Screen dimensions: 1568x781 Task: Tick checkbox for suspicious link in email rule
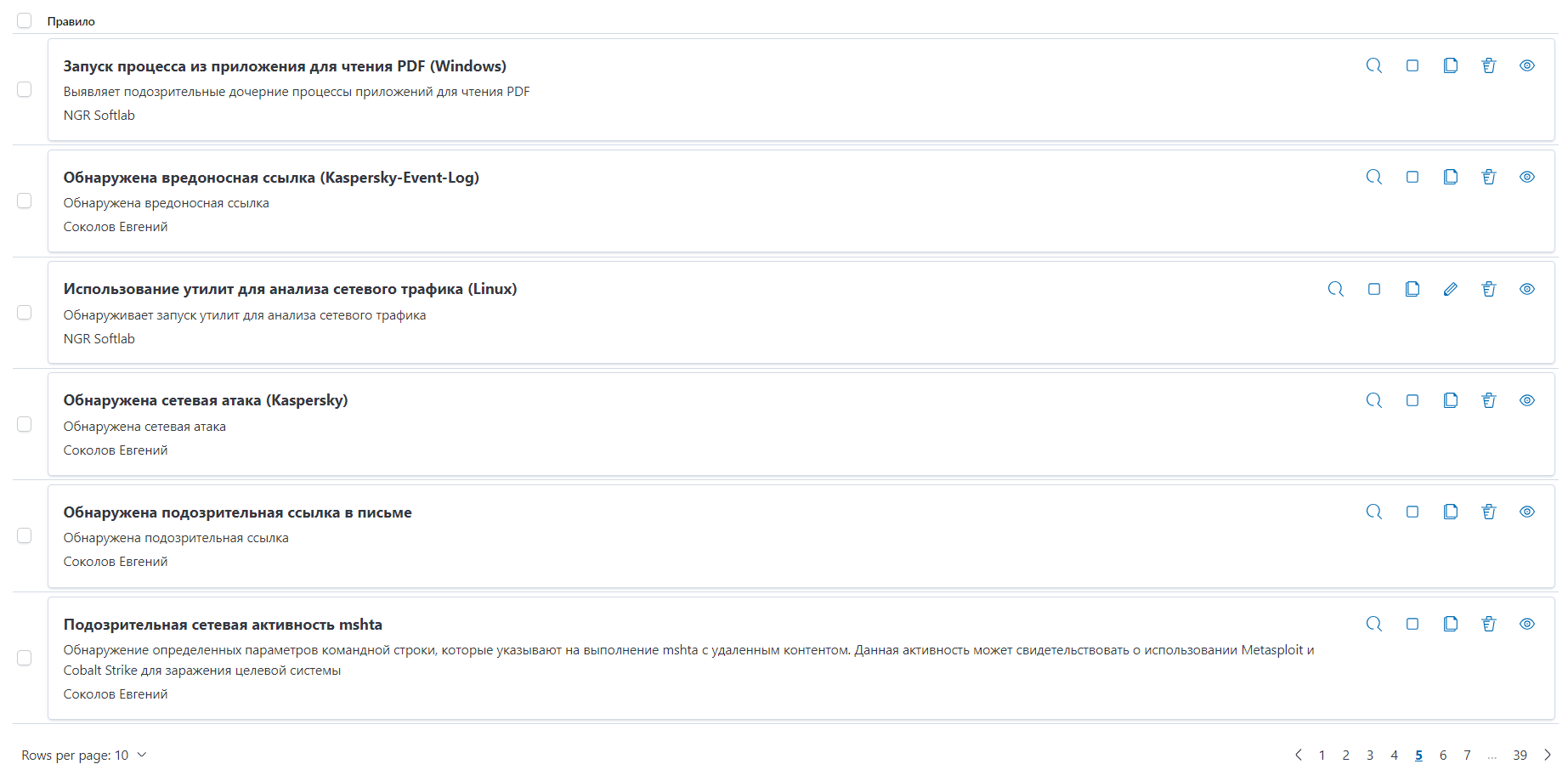(25, 535)
